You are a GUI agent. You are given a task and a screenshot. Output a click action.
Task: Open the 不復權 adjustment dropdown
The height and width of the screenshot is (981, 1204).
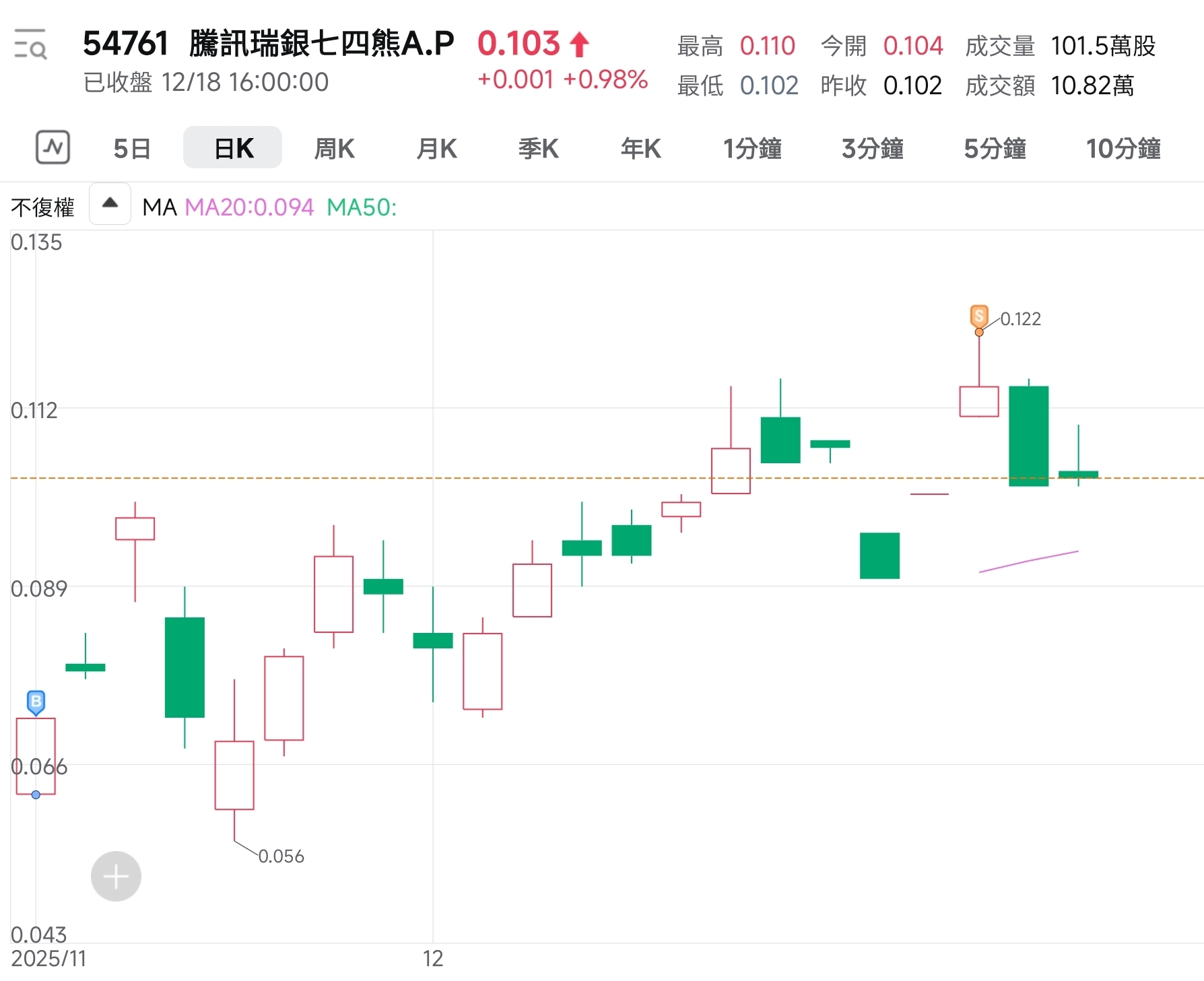point(42,207)
